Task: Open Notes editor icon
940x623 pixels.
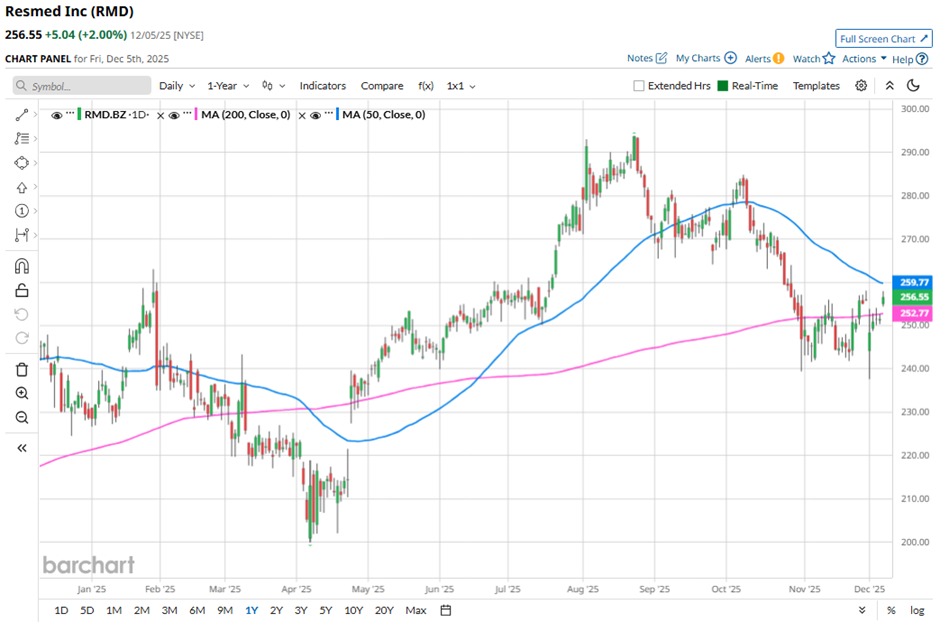Action: [x=661, y=58]
